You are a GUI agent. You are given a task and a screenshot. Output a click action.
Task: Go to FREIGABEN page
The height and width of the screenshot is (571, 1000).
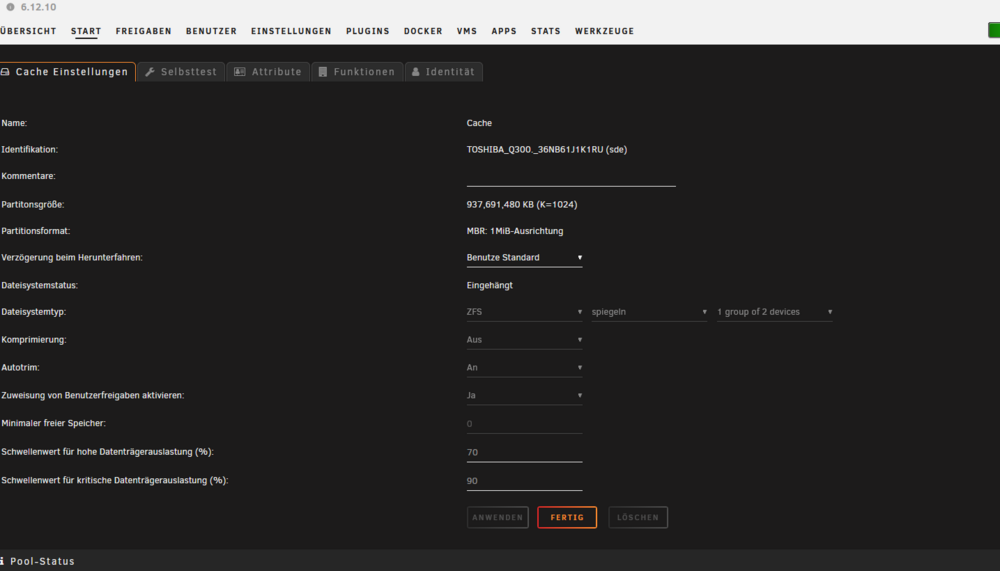pyautogui.click(x=143, y=31)
